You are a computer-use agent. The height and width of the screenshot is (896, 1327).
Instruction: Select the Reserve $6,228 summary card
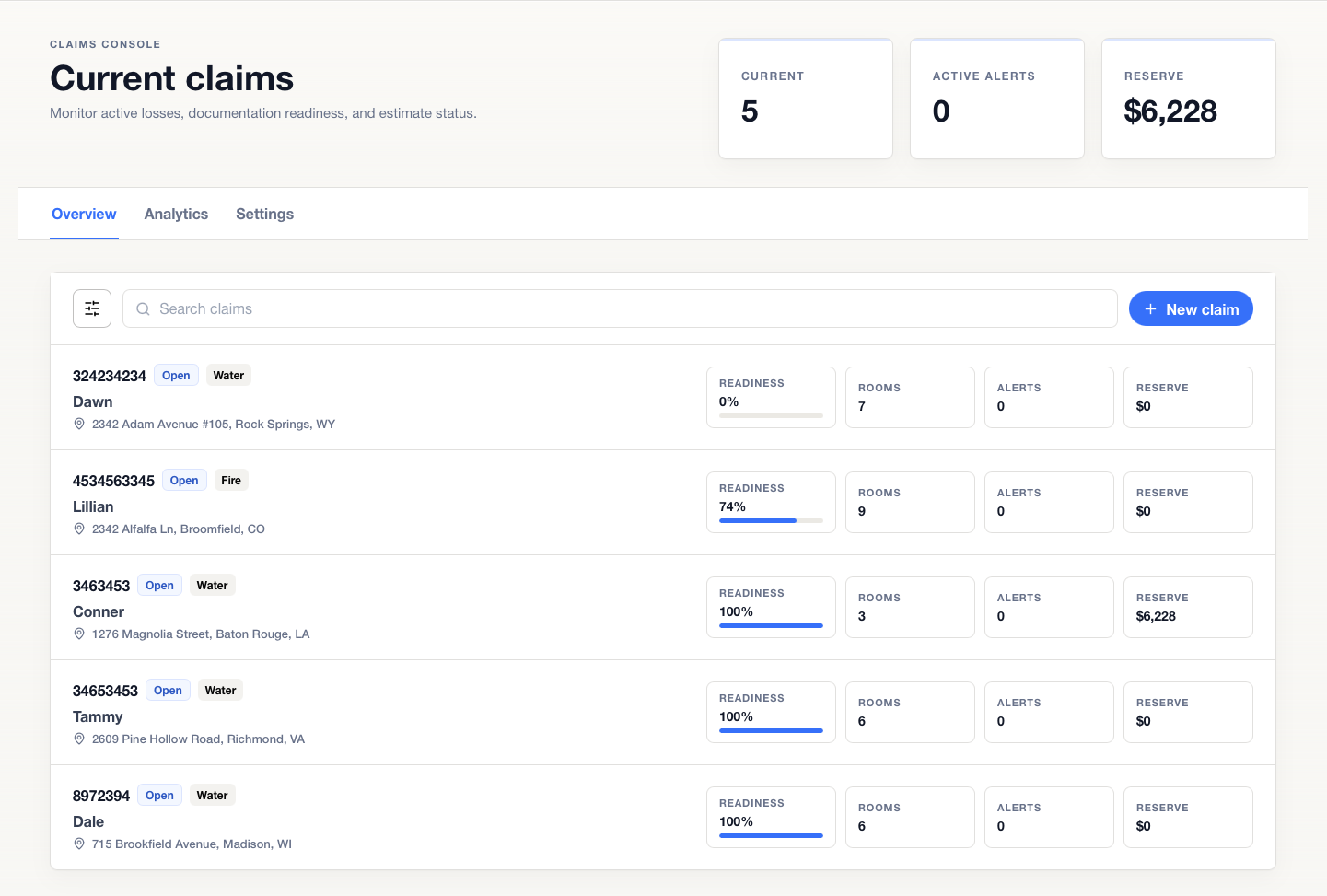tap(1189, 99)
